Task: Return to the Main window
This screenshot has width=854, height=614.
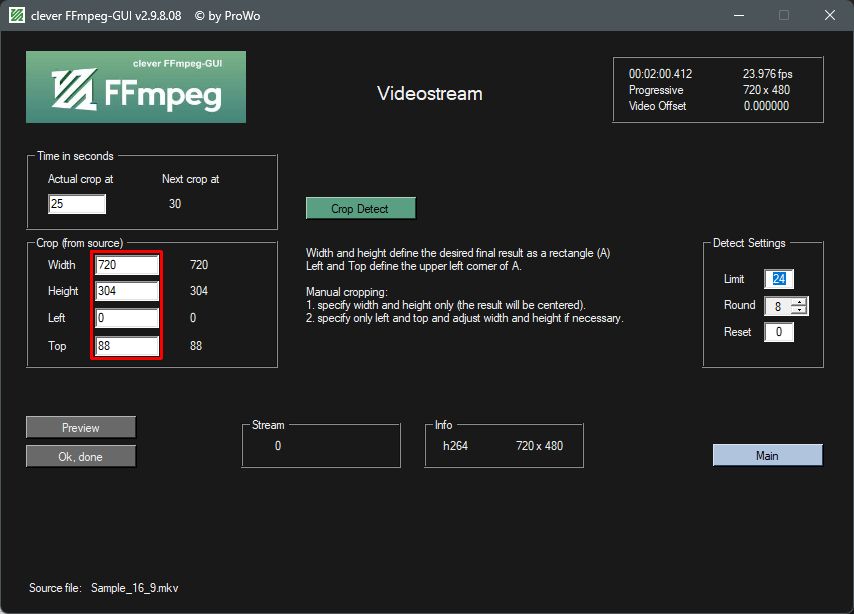Action: coord(767,455)
